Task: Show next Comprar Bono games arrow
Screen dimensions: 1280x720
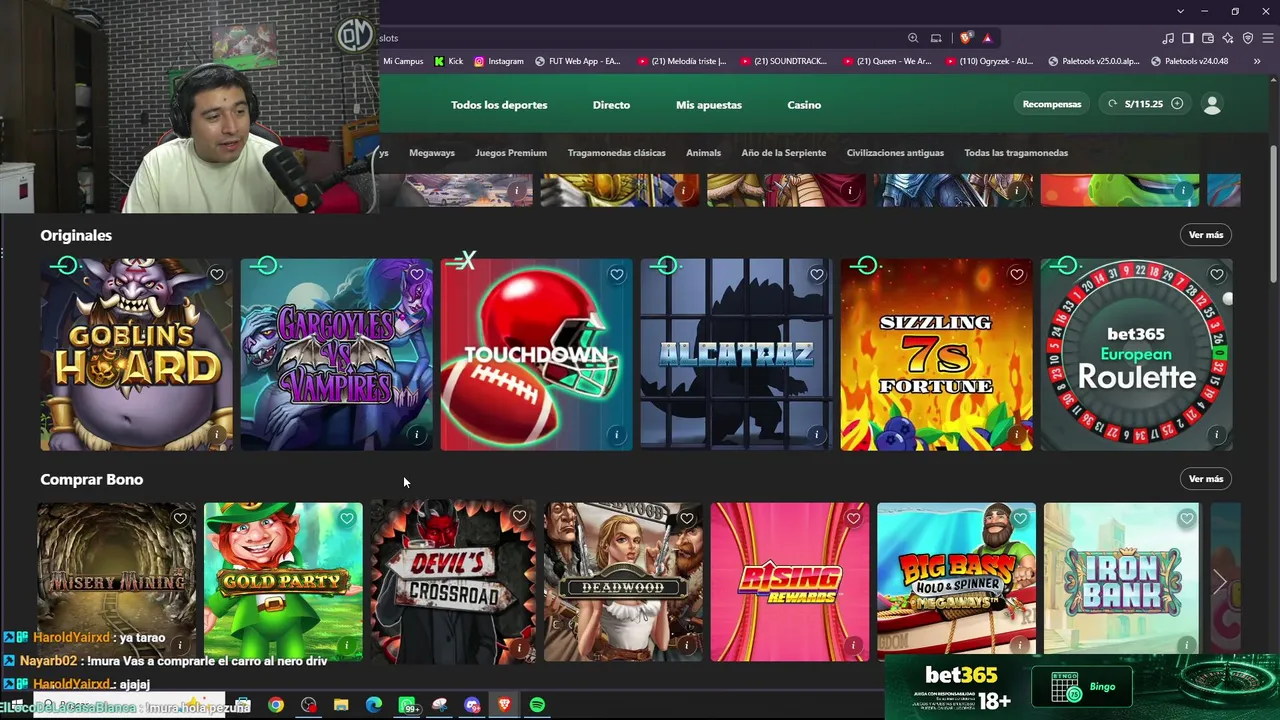Action: (x=1219, y=582)
